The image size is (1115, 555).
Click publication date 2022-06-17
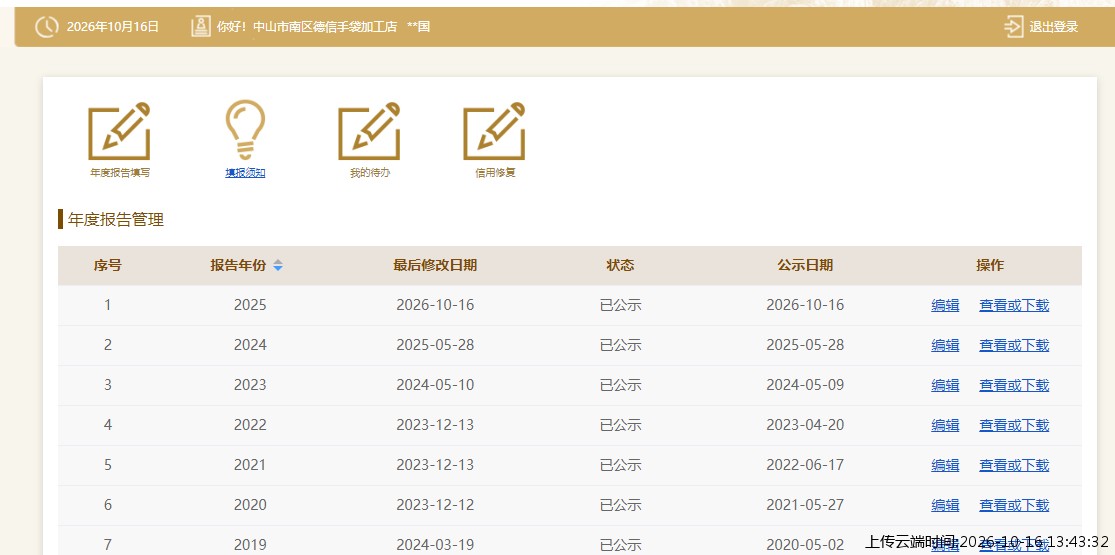(805, 465)
